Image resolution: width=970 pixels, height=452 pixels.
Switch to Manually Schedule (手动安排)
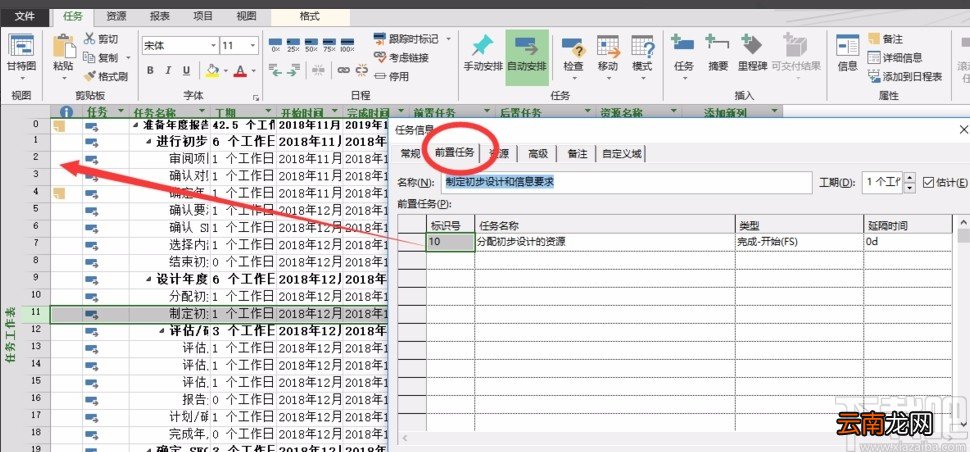483,59
